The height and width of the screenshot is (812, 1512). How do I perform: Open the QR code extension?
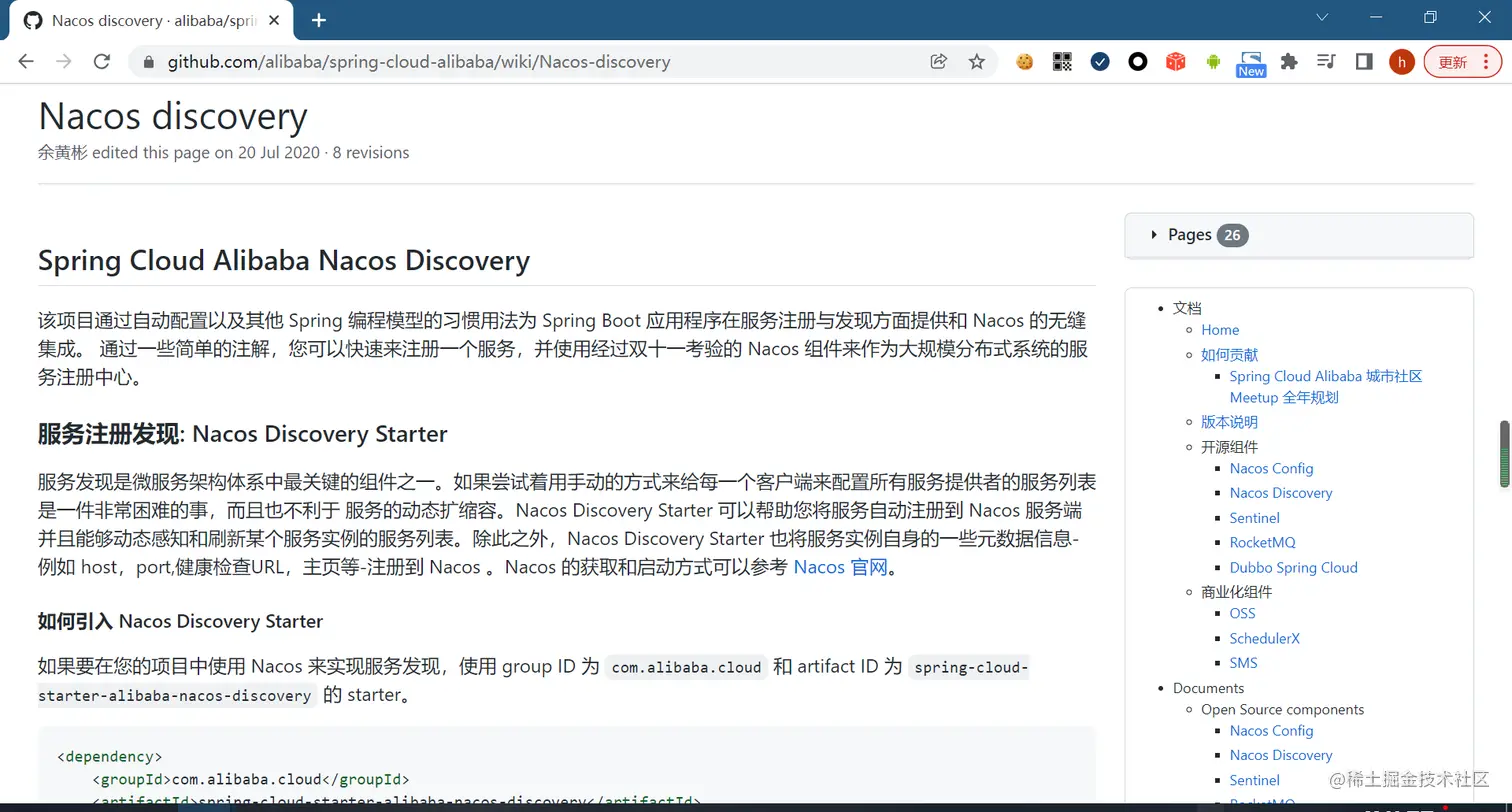point(1062,62)
